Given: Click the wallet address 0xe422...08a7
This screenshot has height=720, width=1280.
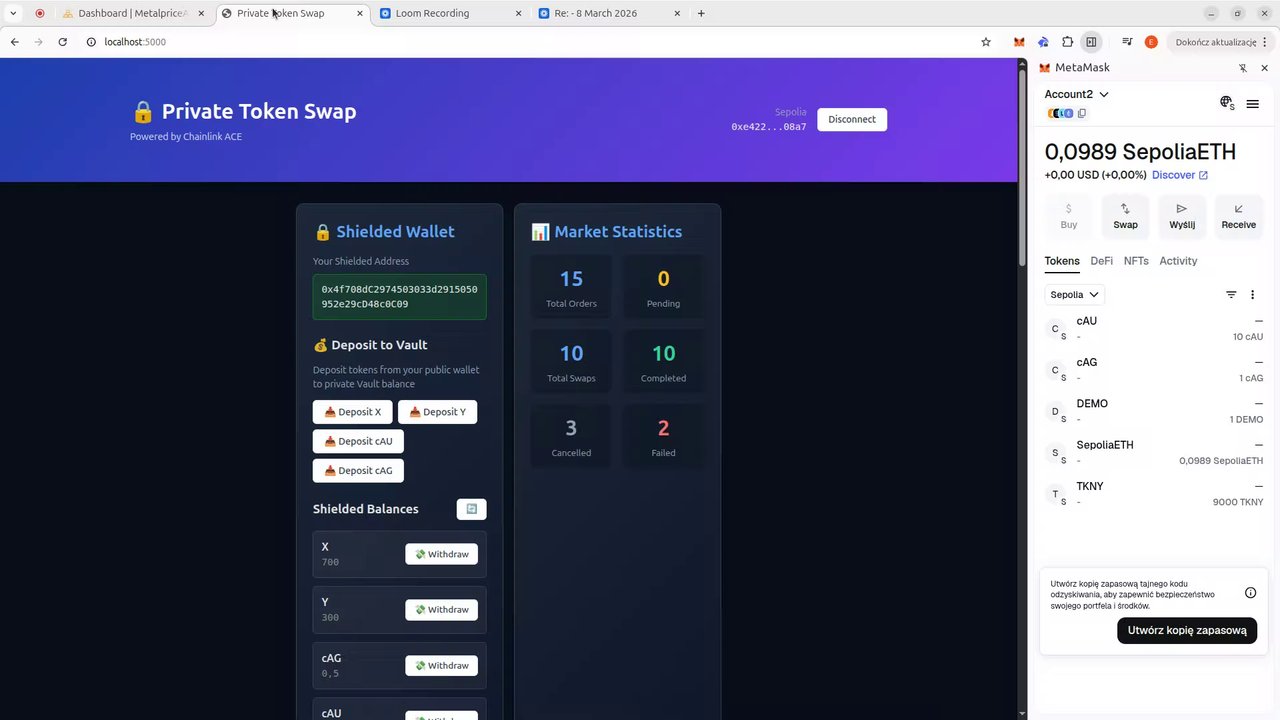Looking at the screenshot, I should [768, 127].
